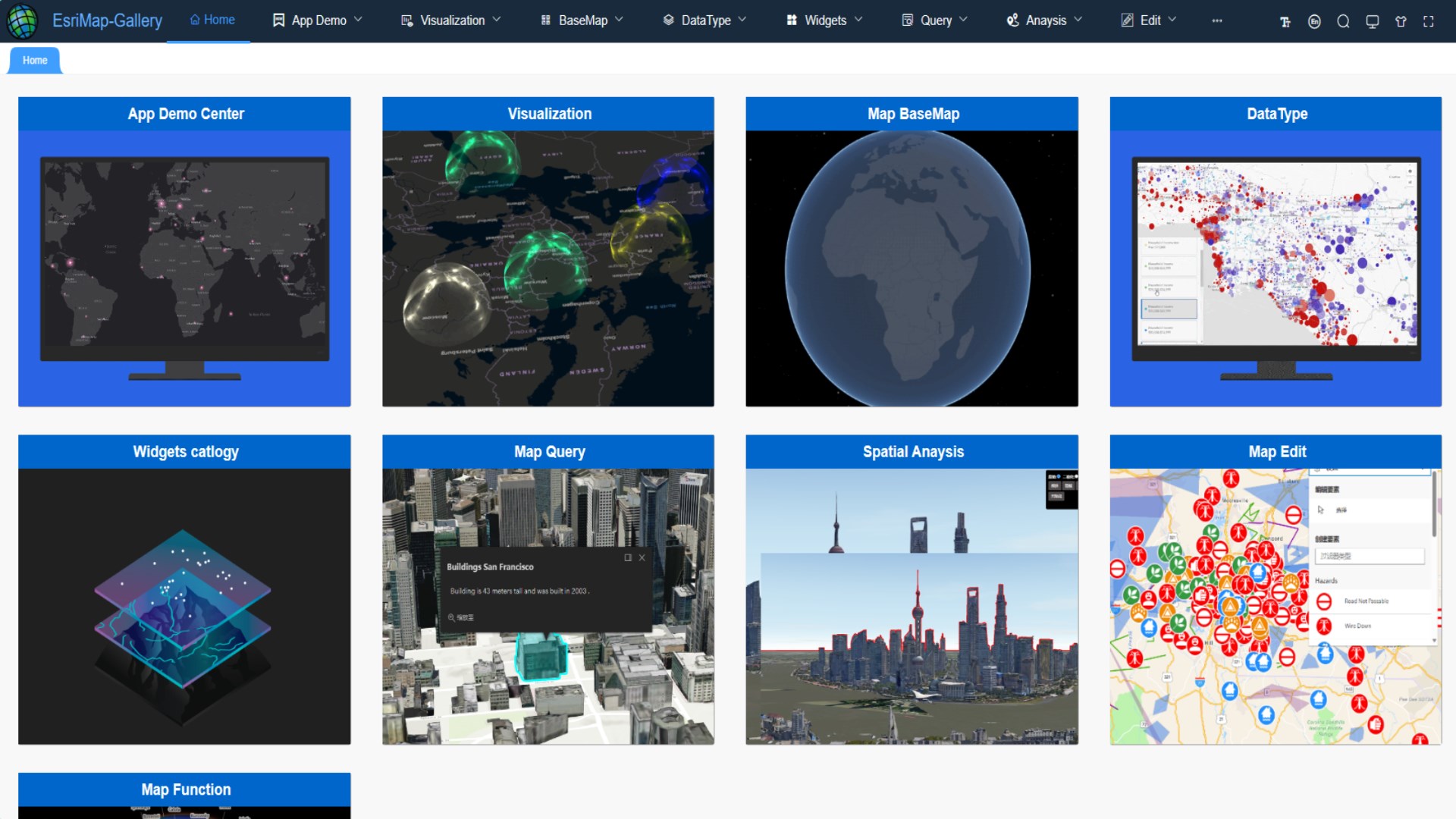Open the Map BaseMap globe card

pos(912,268)
